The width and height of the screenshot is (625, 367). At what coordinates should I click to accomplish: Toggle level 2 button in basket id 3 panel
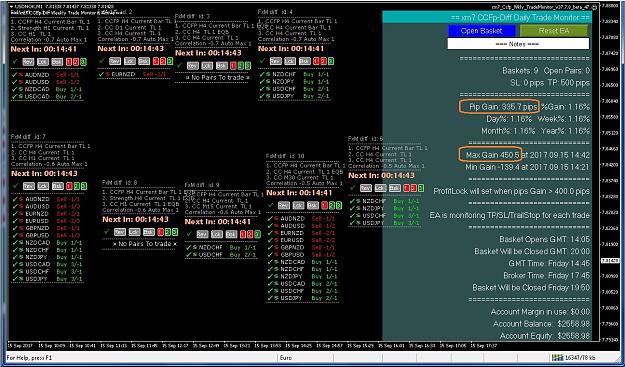pyautogui.click(x=240, y=66)
